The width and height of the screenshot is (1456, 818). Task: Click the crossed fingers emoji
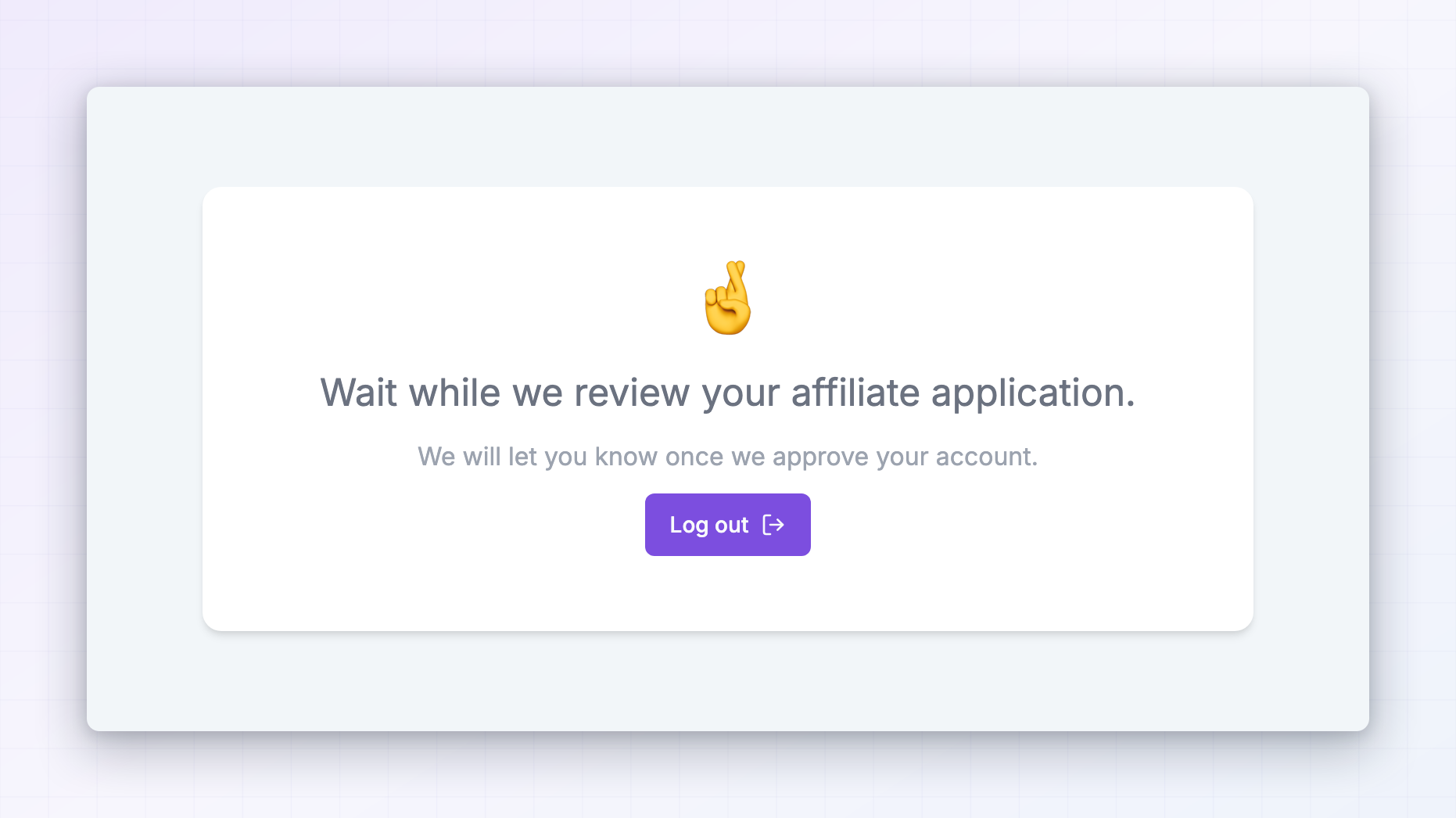[728, 298]
